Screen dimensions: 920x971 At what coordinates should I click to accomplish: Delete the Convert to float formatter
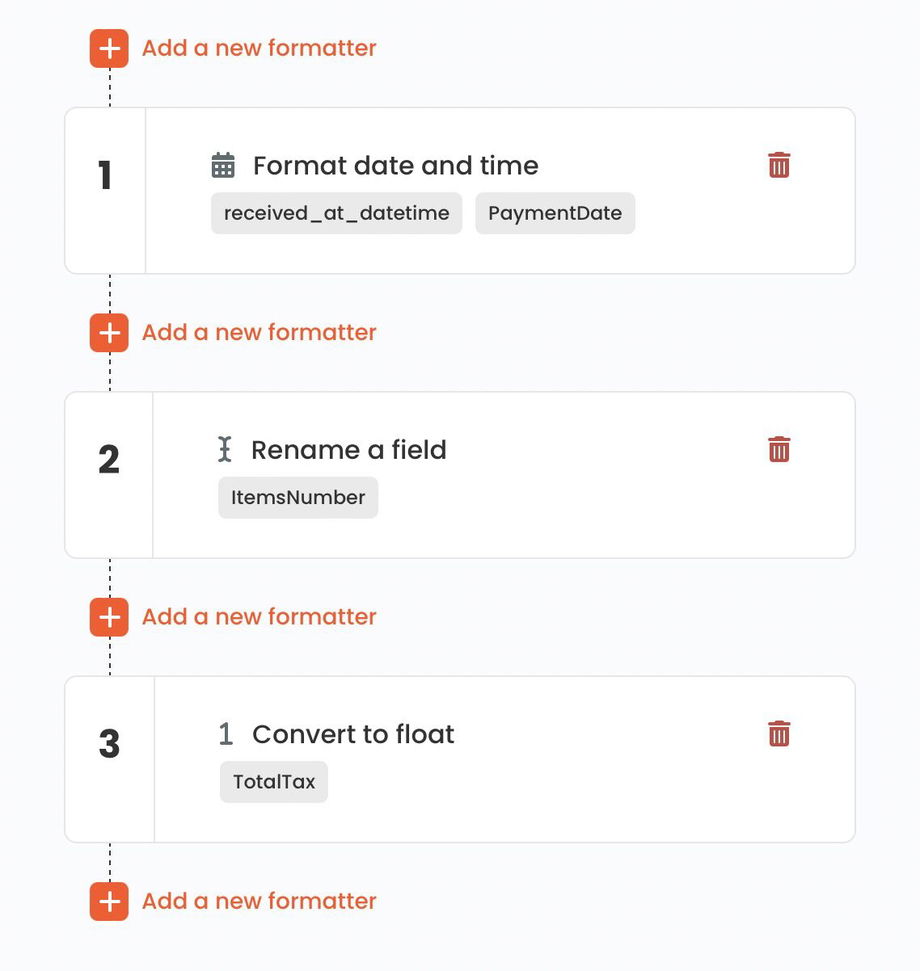pyautogui.click(x=779, y=734)
